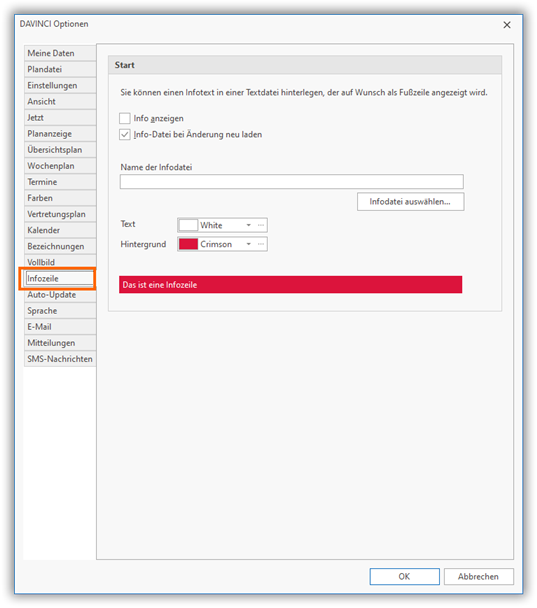Select the Vollbild tab
Screen dimensions: 537x608
60,262
